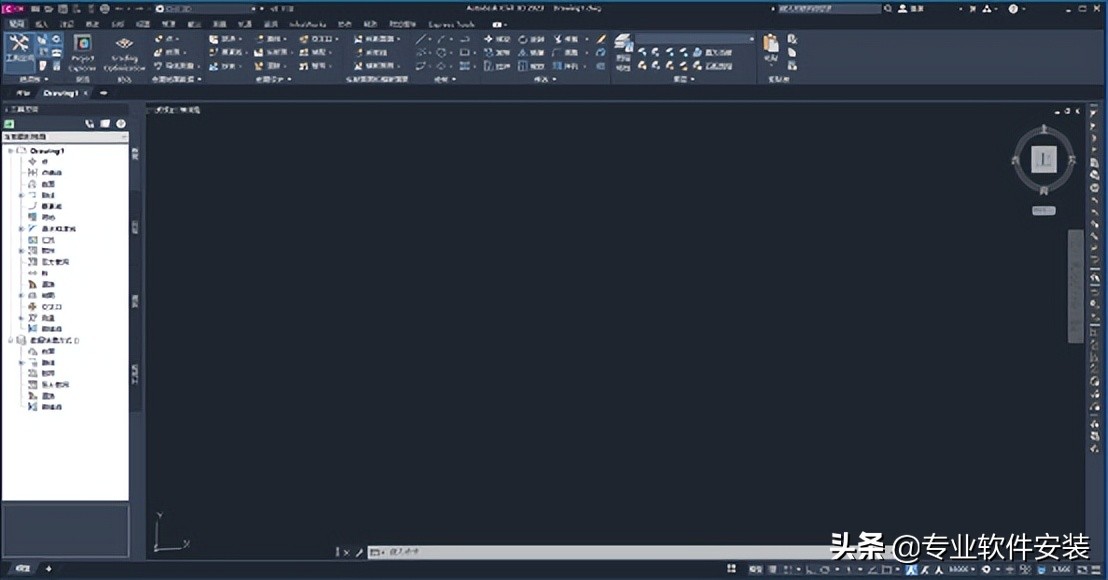Image resolution: width=1108 pixels, height=580 pixels.
Task: Open the InfoWorks ribbon tab
Action: pyautogui.click(x=307, y=24)
